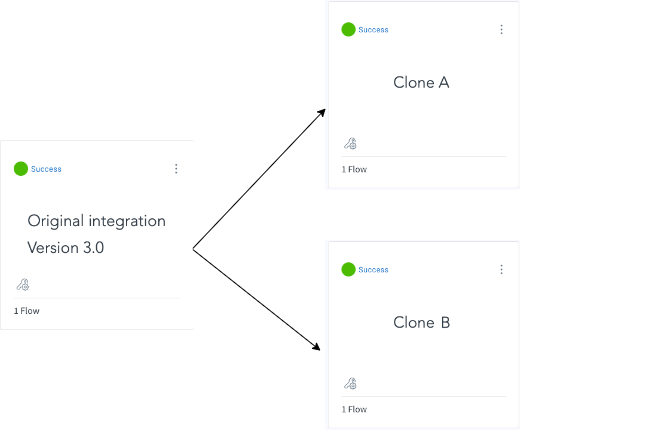
Task: Select the Clone B title
Action: click(x=422, y=323)
